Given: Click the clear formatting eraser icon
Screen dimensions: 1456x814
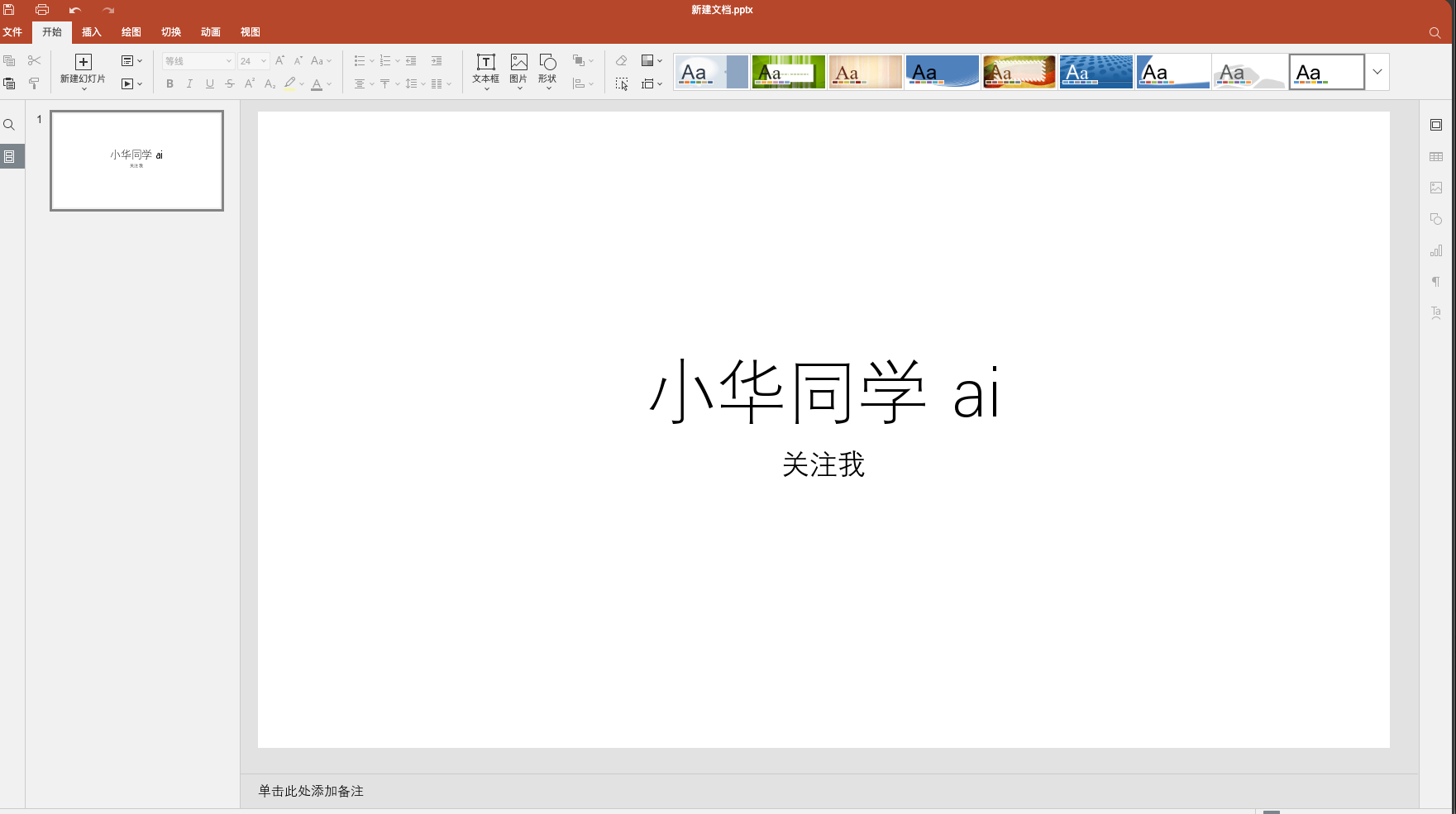Looking at the screenshot, I should click(622, 60).
